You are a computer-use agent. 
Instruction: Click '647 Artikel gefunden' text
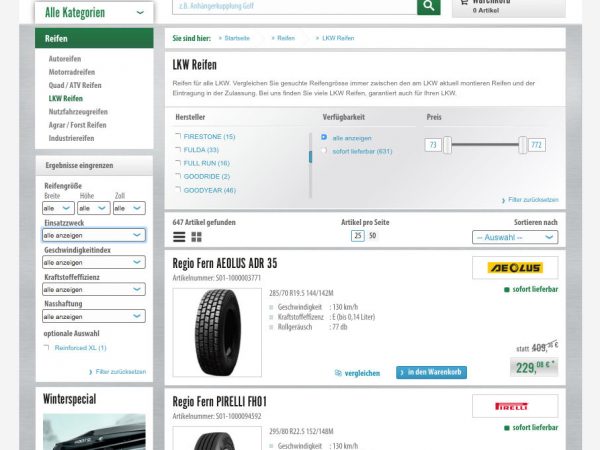coord(204,222)
